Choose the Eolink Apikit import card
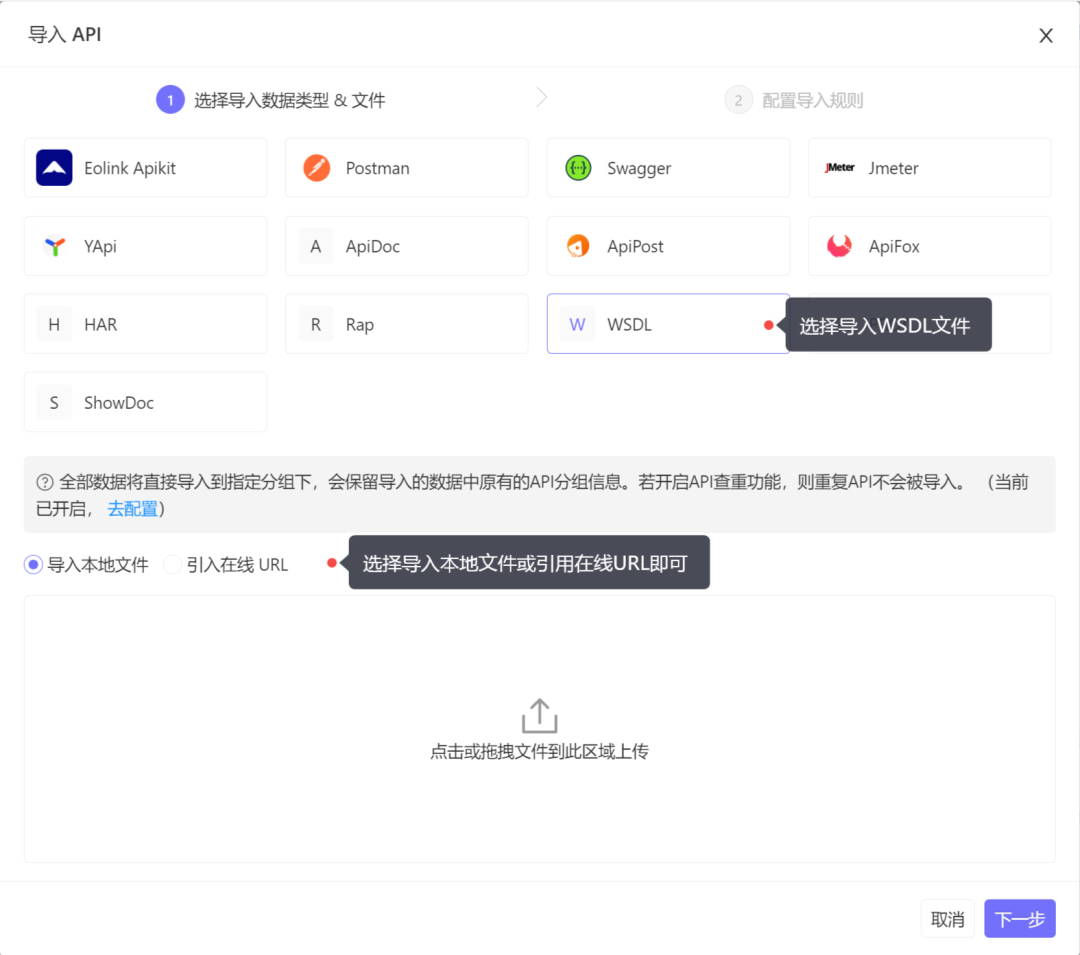Screen dimensions: 1080x955 [145, 168]
